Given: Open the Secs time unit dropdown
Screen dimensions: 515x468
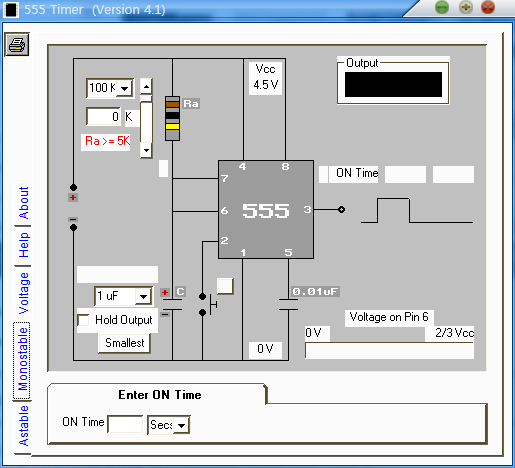Looking at the screenshot, I should pos(181,425).
